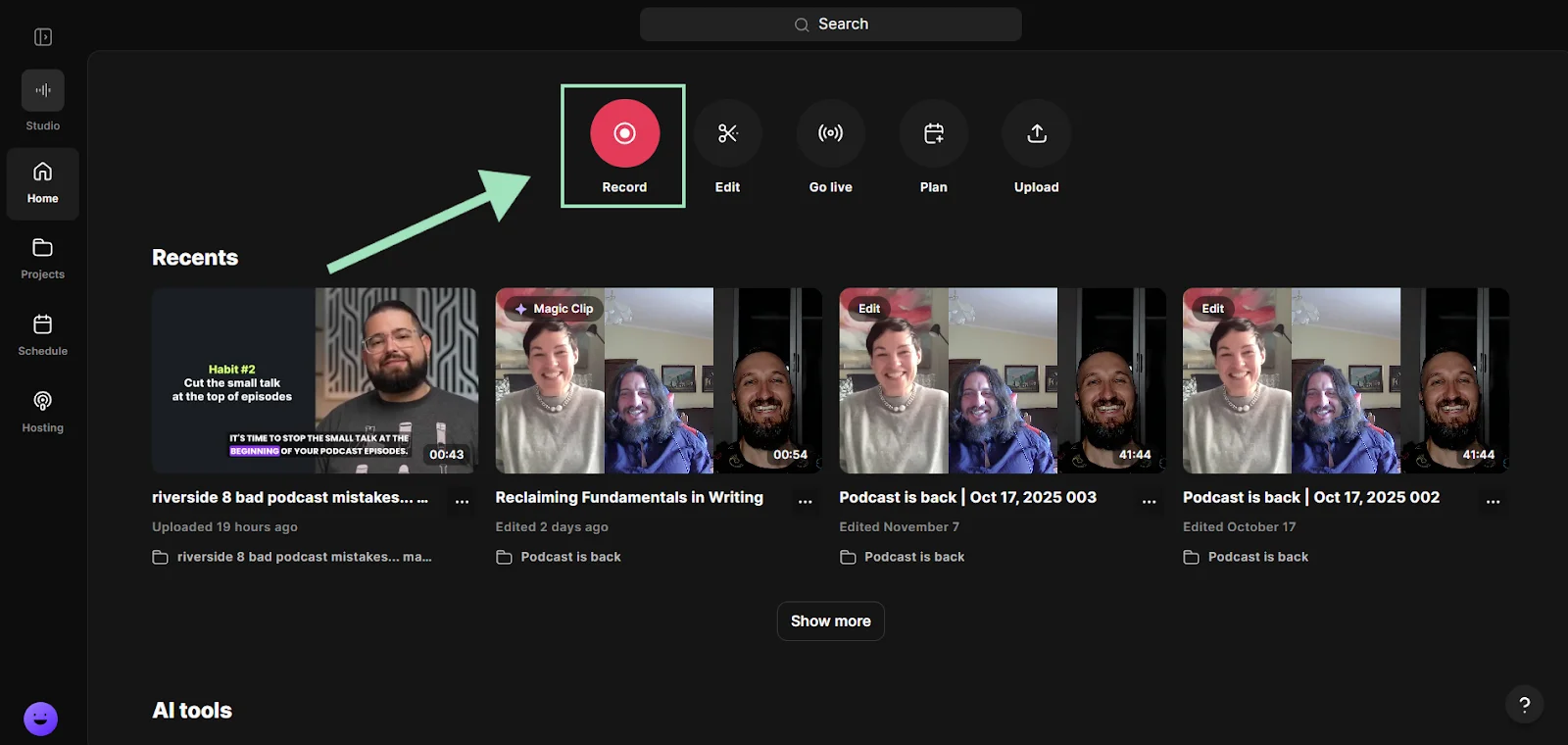Open the help question mark button

[x=1524, y=704]
